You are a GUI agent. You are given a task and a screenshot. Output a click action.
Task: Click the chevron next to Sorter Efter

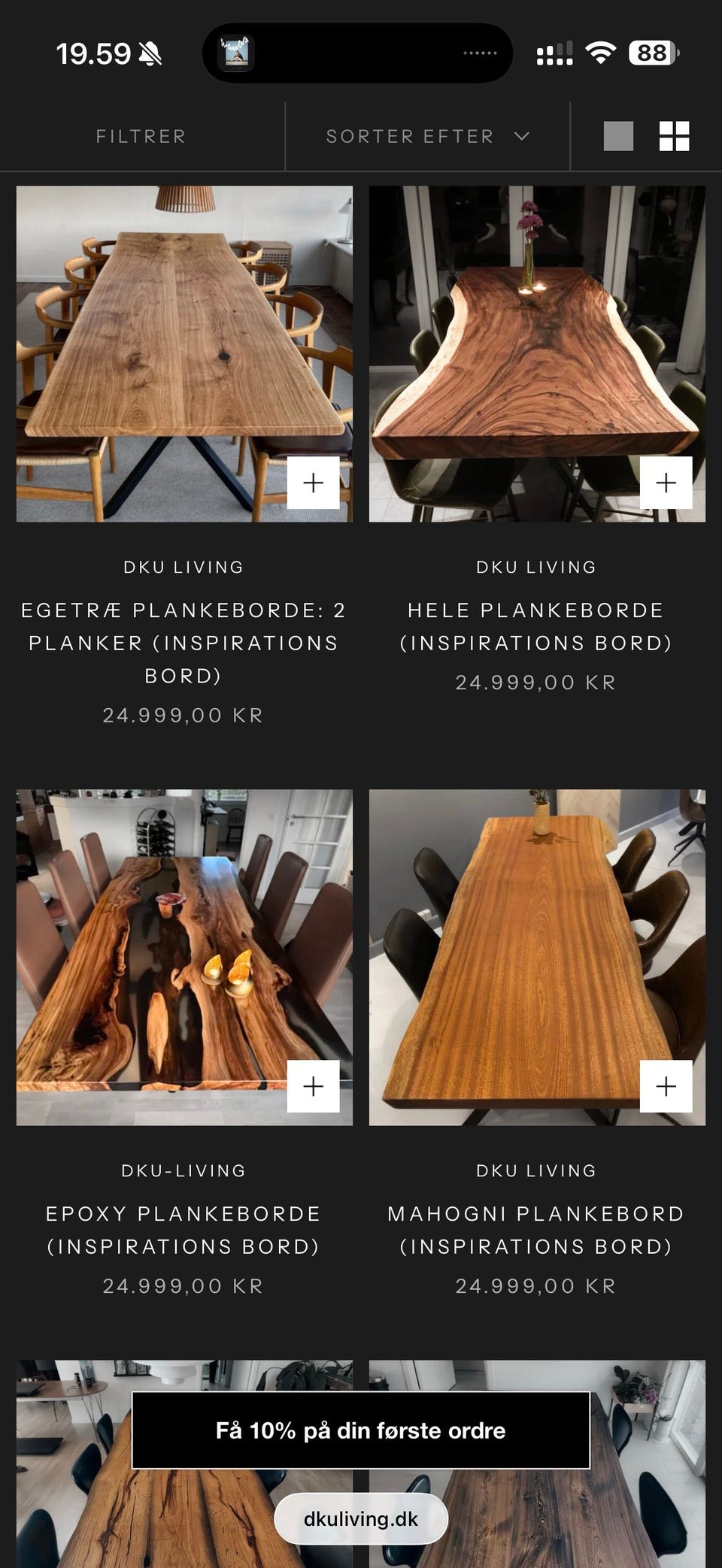522,136
